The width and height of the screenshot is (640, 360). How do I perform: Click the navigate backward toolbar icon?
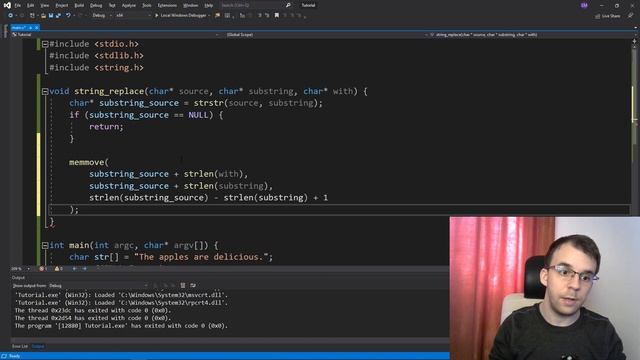[10, 16]
